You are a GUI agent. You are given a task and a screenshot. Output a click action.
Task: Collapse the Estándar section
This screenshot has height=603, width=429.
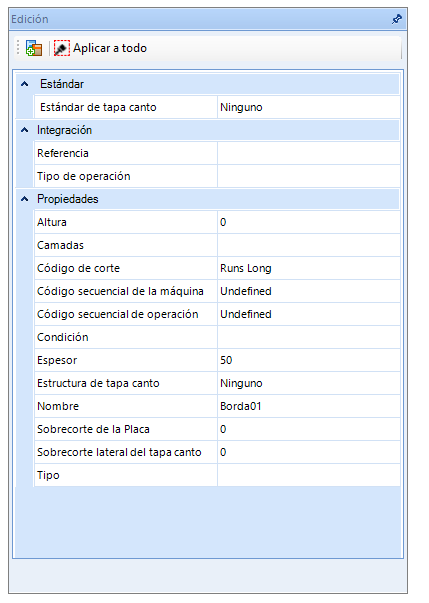pos(25,84)
